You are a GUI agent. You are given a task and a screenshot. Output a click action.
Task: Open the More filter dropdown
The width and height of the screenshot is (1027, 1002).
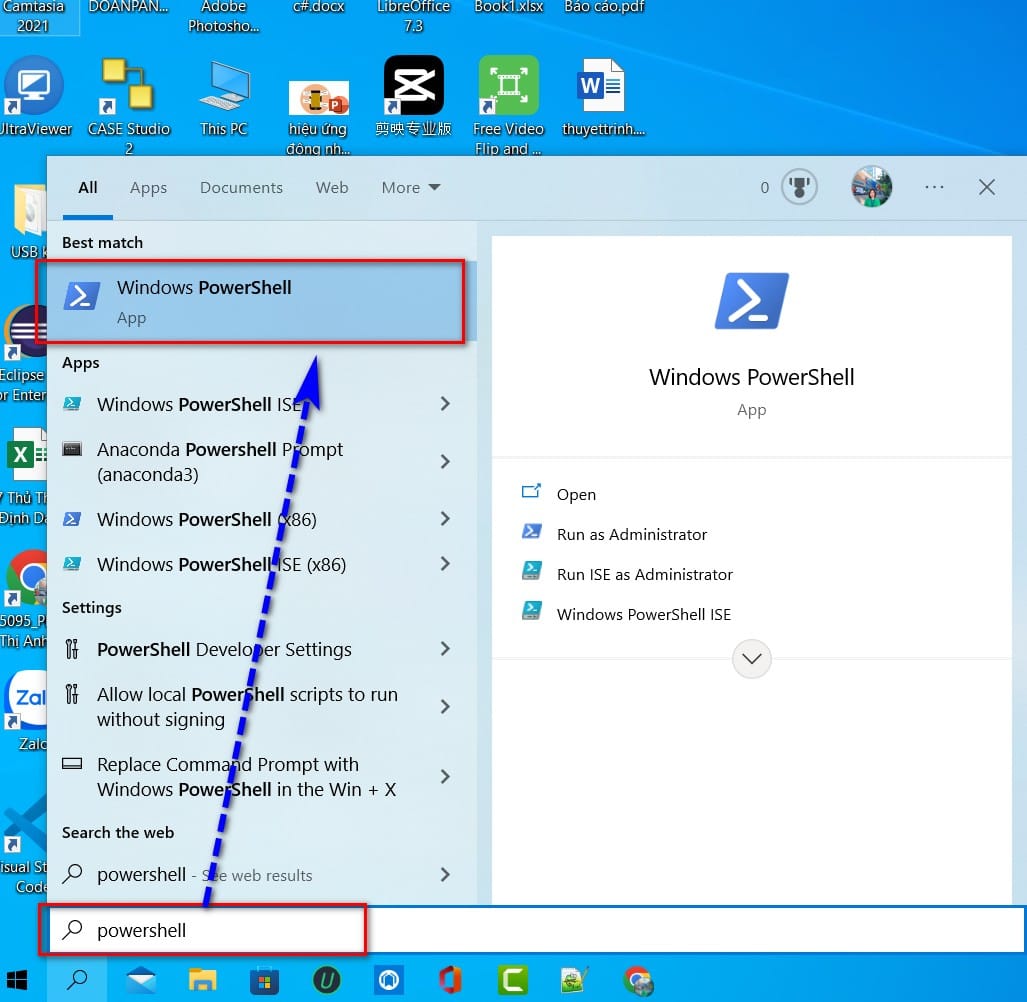[x=411, y=187]
